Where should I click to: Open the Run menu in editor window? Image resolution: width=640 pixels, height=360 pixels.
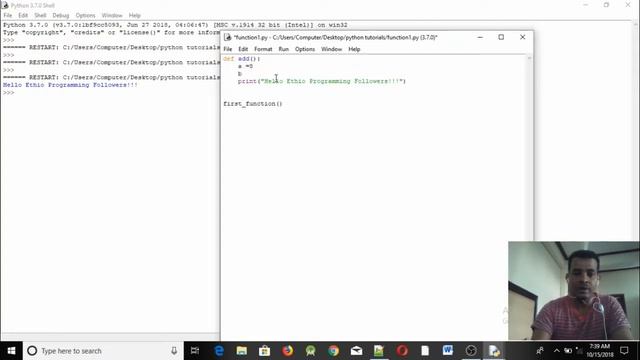[284, 49]
